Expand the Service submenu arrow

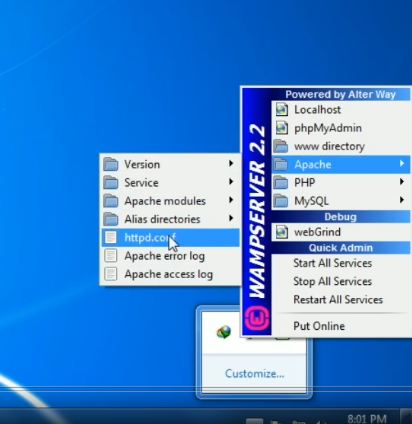[231, 182]
